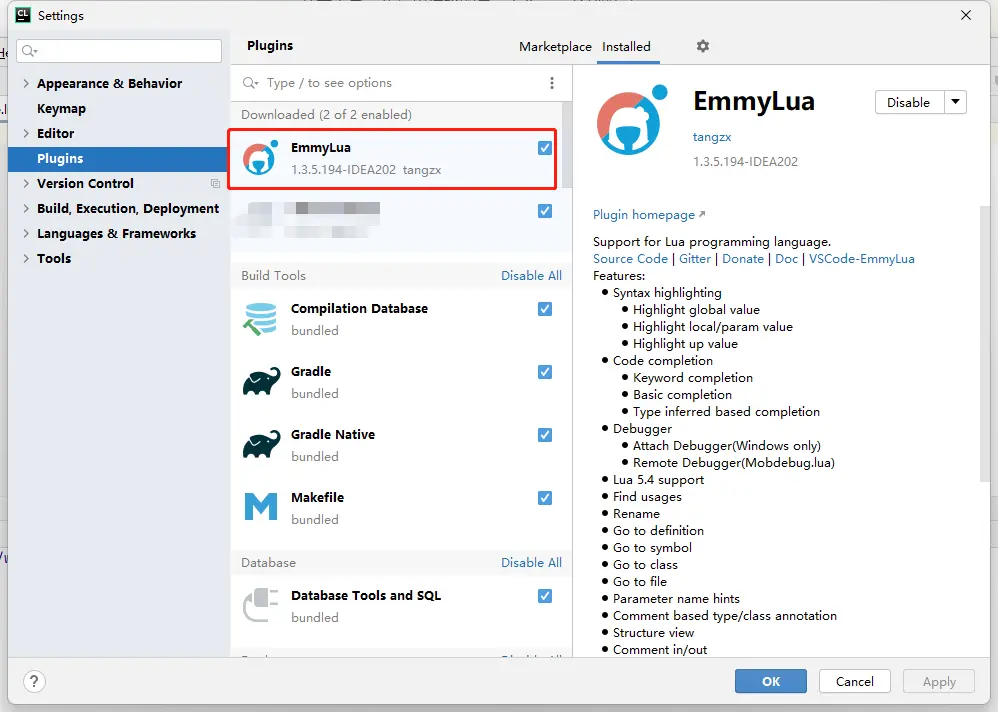This screenshot has width=998, height=712.
Task: Uncheck the EmmyLua plugin checkbox
Action: coord(545,148)
